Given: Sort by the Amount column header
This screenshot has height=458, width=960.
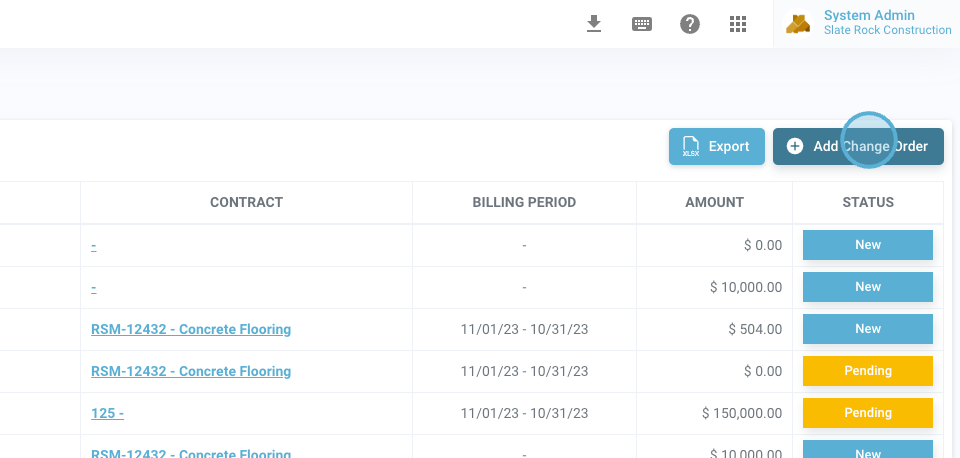Looking at the screenshot, I should click(x=714, y=202).
